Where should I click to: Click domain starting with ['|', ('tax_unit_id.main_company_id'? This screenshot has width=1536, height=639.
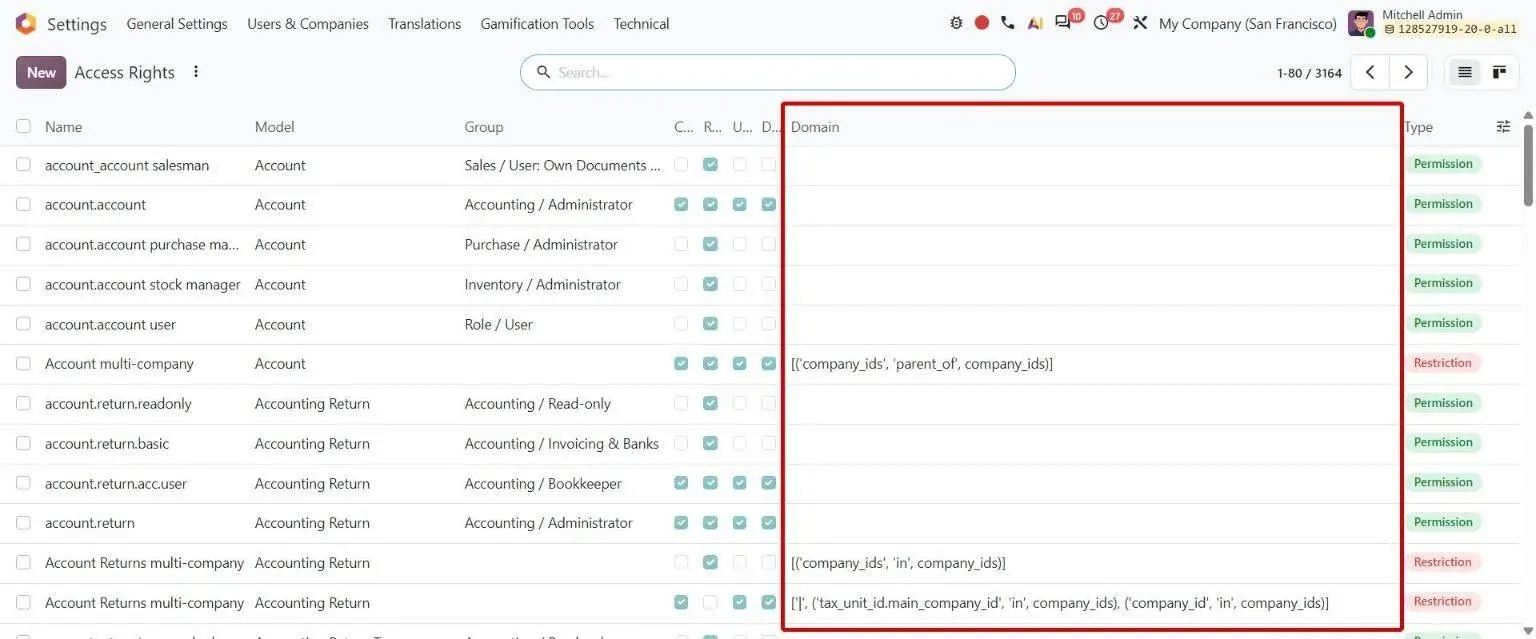(1060, 603)
